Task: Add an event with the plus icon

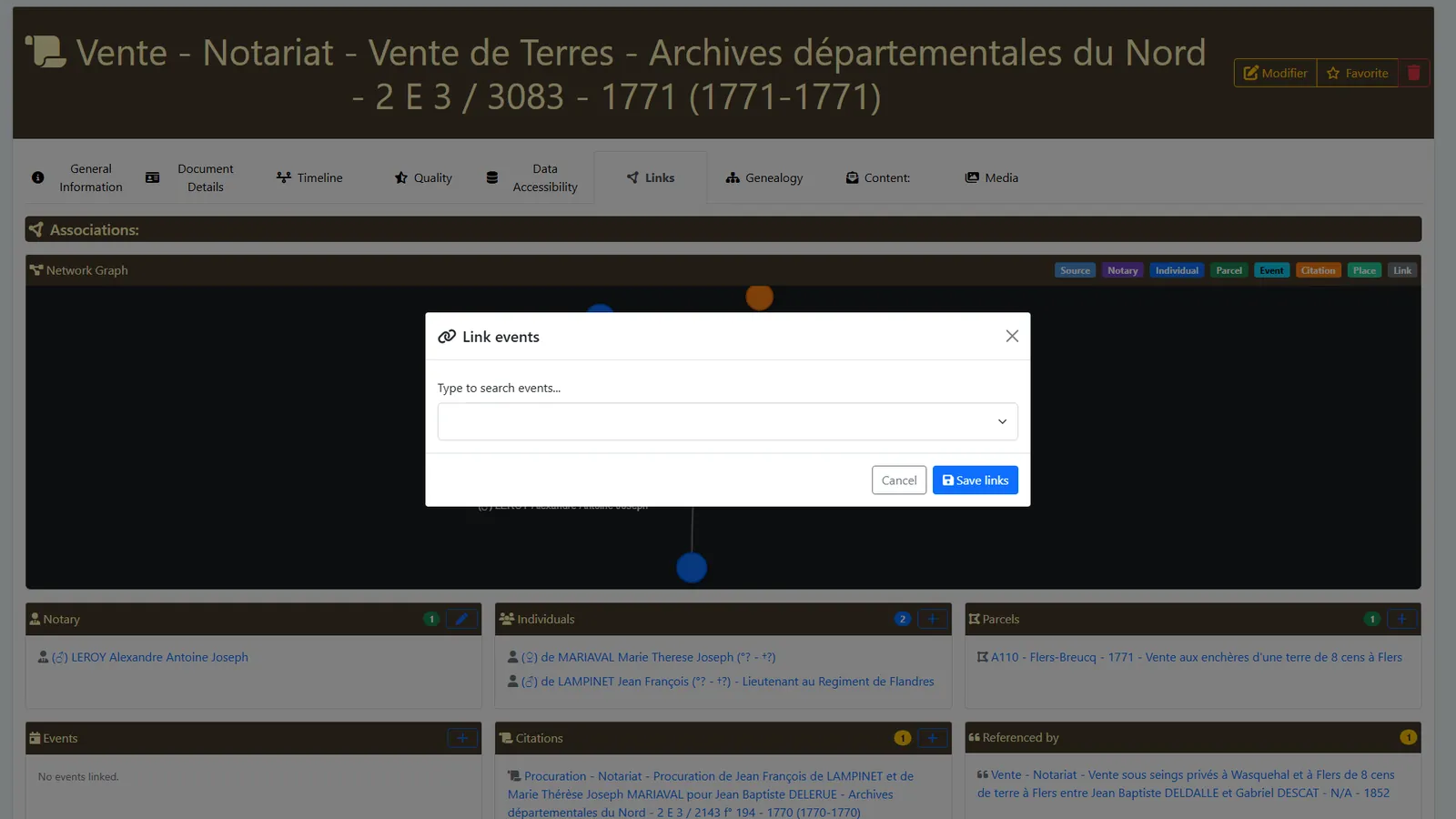Action: click(462, 738)
